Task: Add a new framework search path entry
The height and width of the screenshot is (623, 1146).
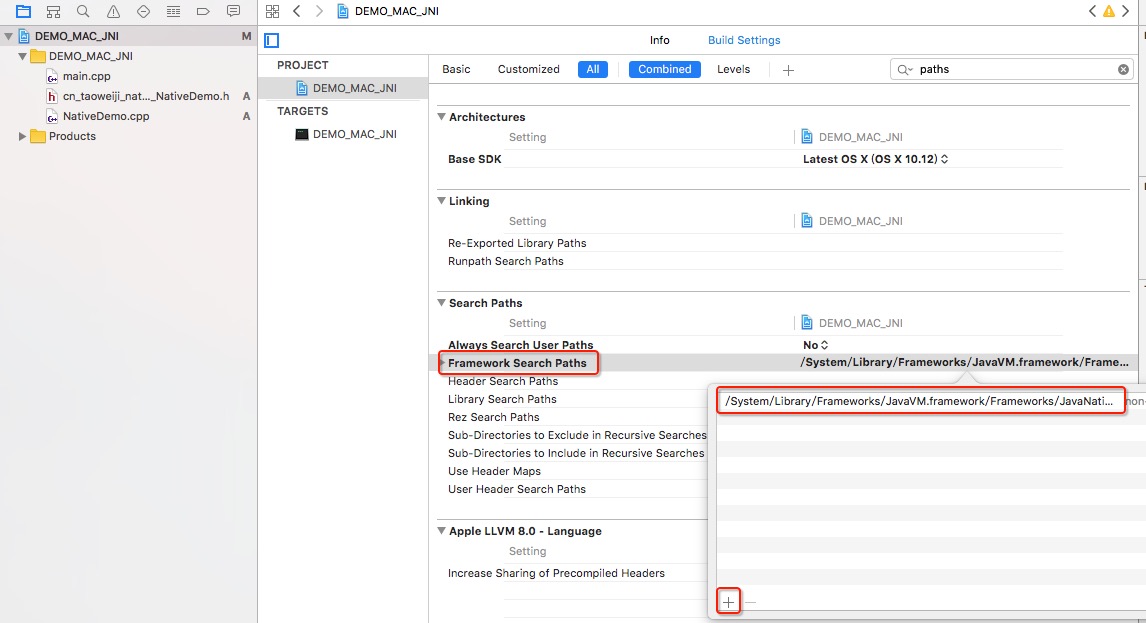Action: (728, 602)
